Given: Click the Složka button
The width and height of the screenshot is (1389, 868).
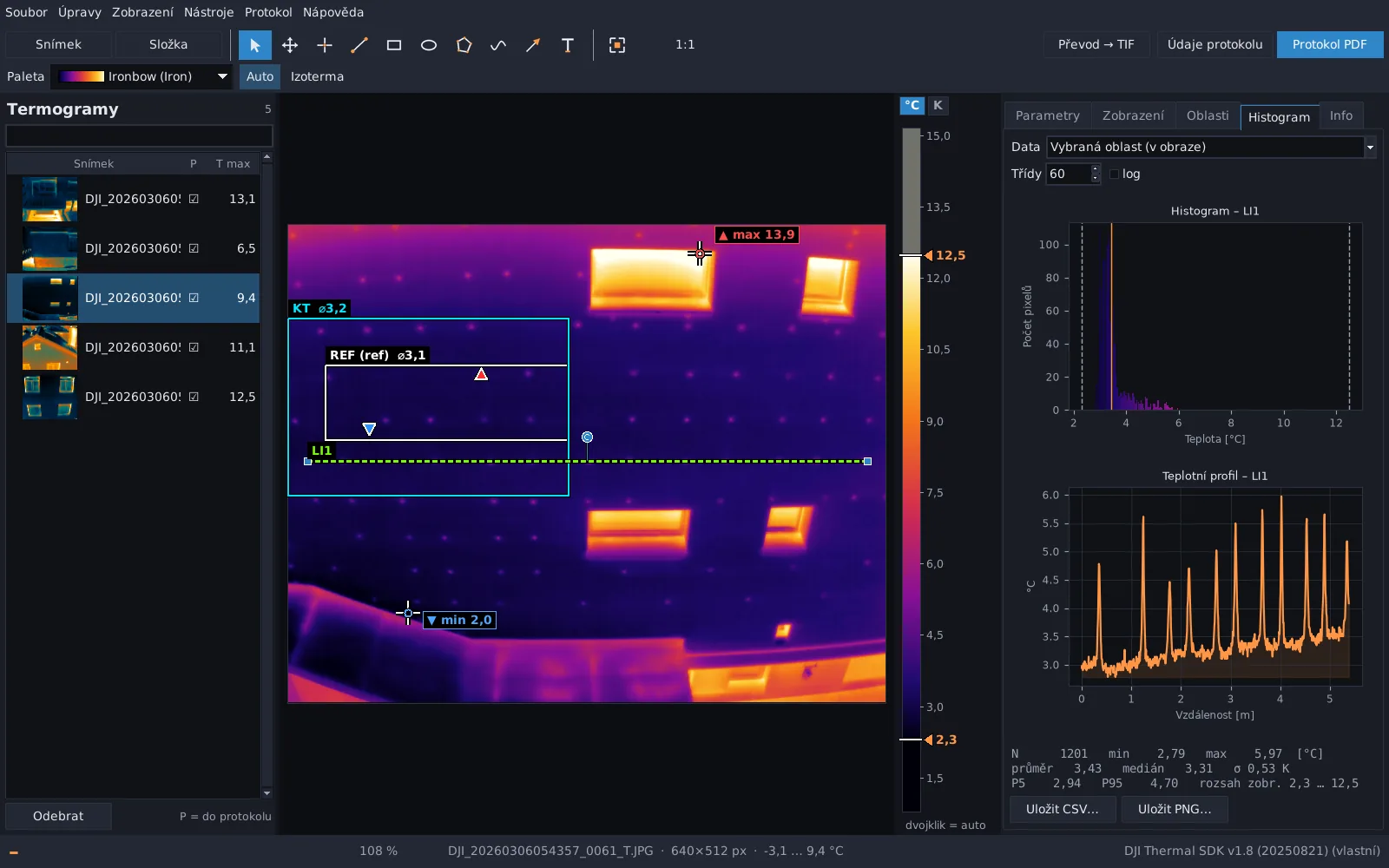Looking at the screenshot, I should (x=168, y=44).
